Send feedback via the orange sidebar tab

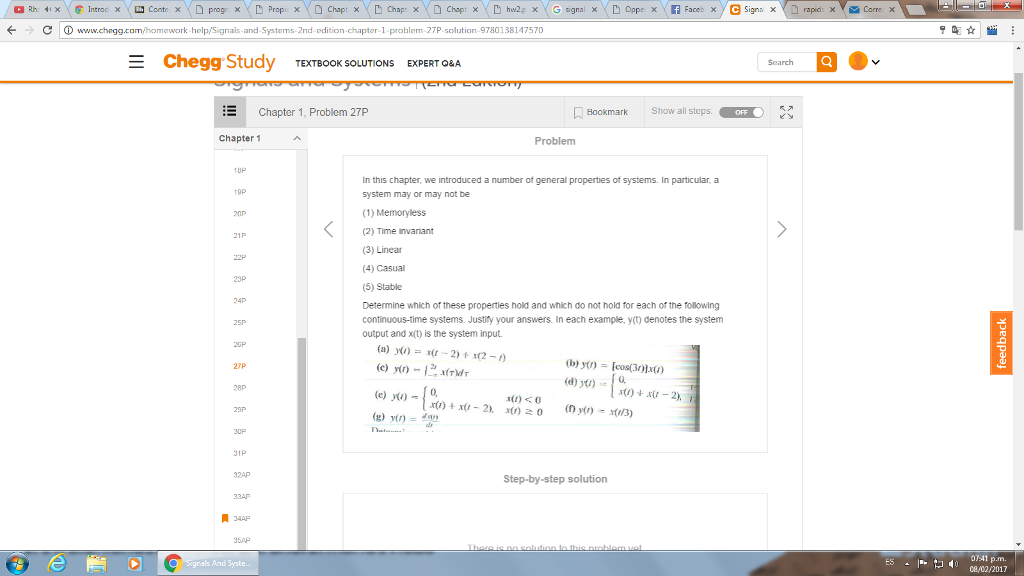tap(1000, 343)
